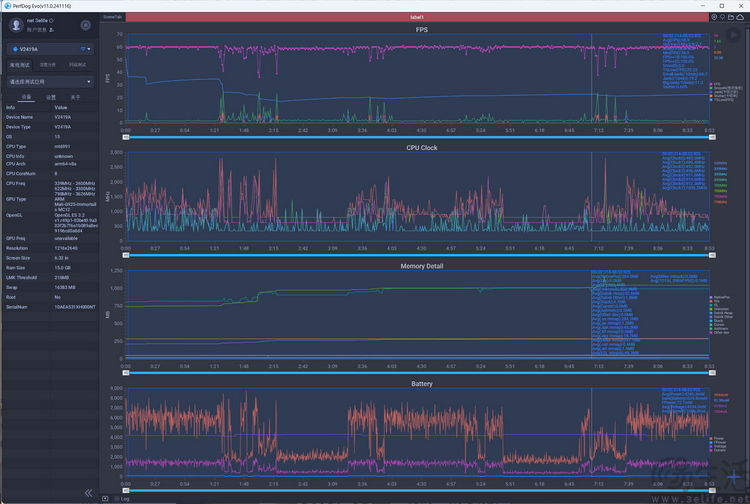
Task: Click the SceneTab tab
Action: 112,17
